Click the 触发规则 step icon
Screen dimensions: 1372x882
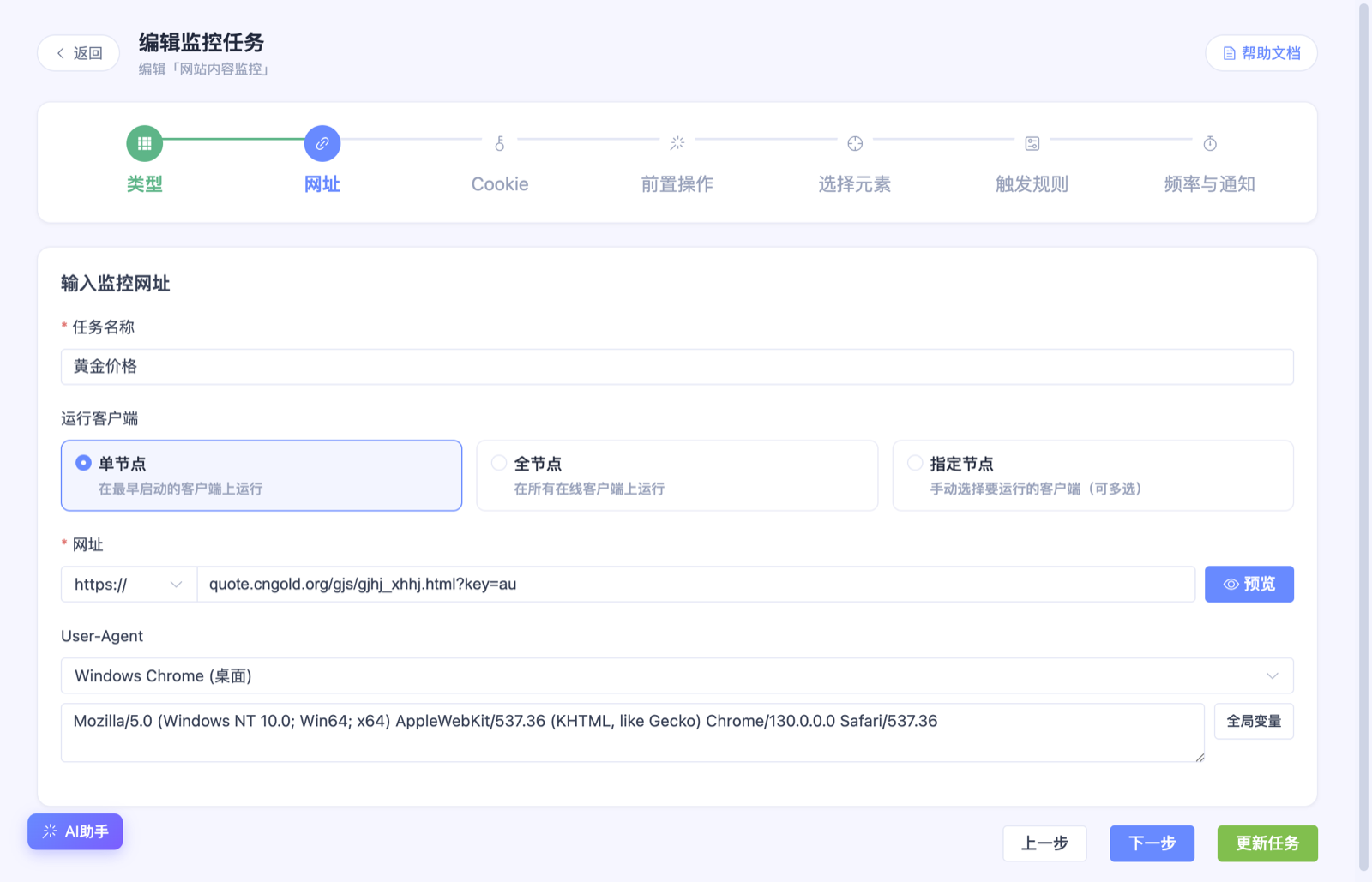1032,143
